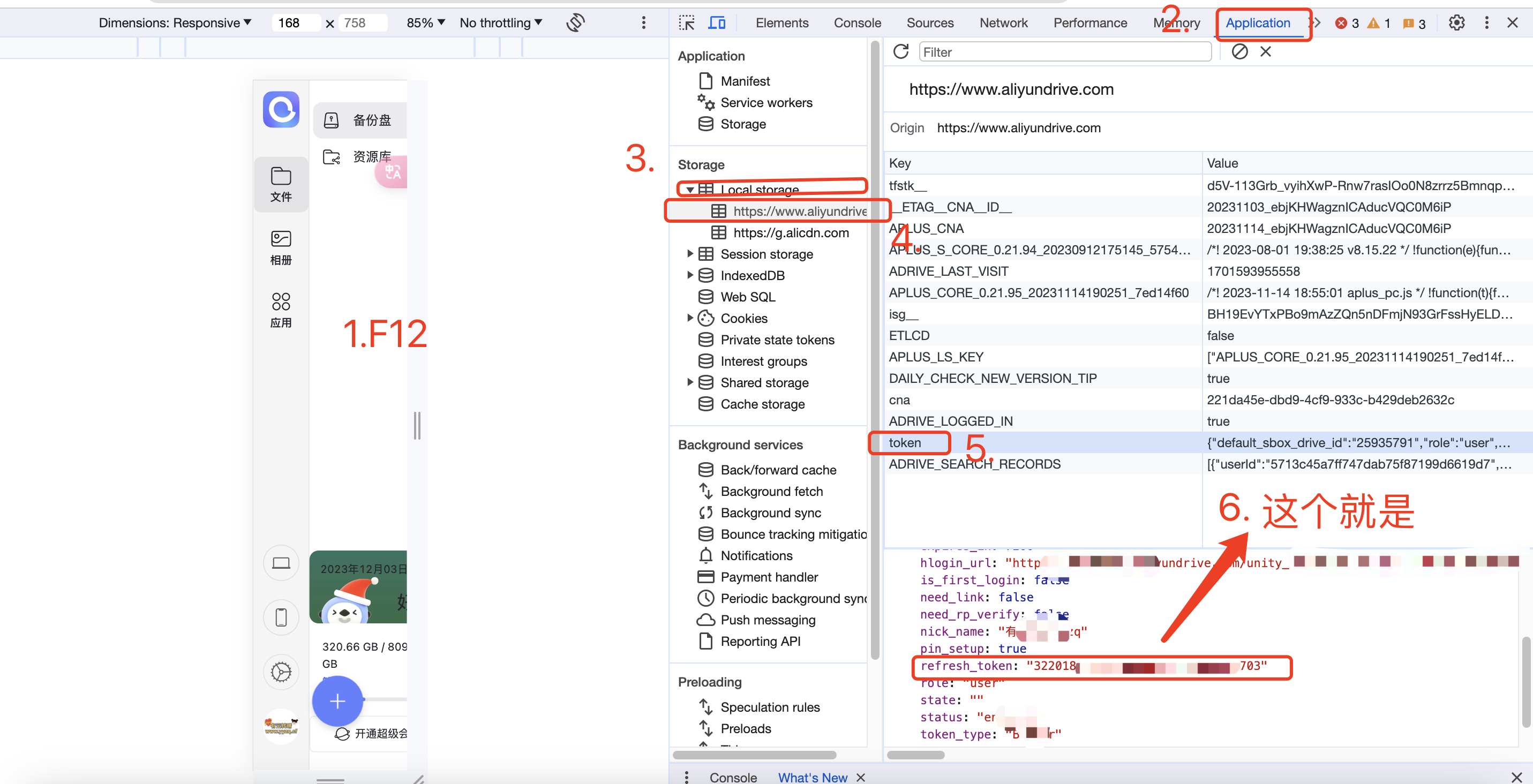The width and height of the screenshot is (1533, 784).
Task: Select the token key row
Action: pos(905,442)
